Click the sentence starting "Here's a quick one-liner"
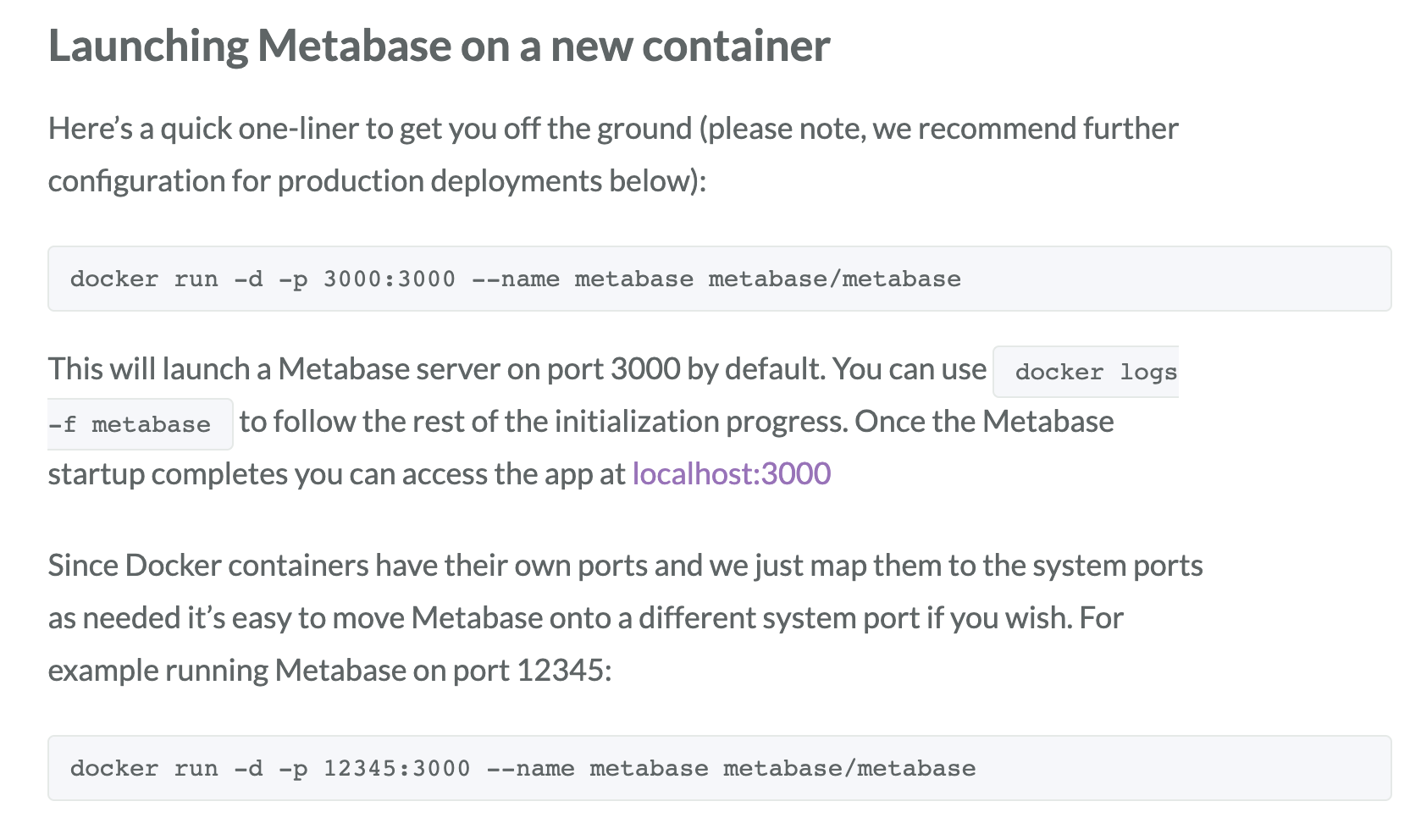Image resolution: width=1421 pixels, height=840 pixels. [612, 129]
